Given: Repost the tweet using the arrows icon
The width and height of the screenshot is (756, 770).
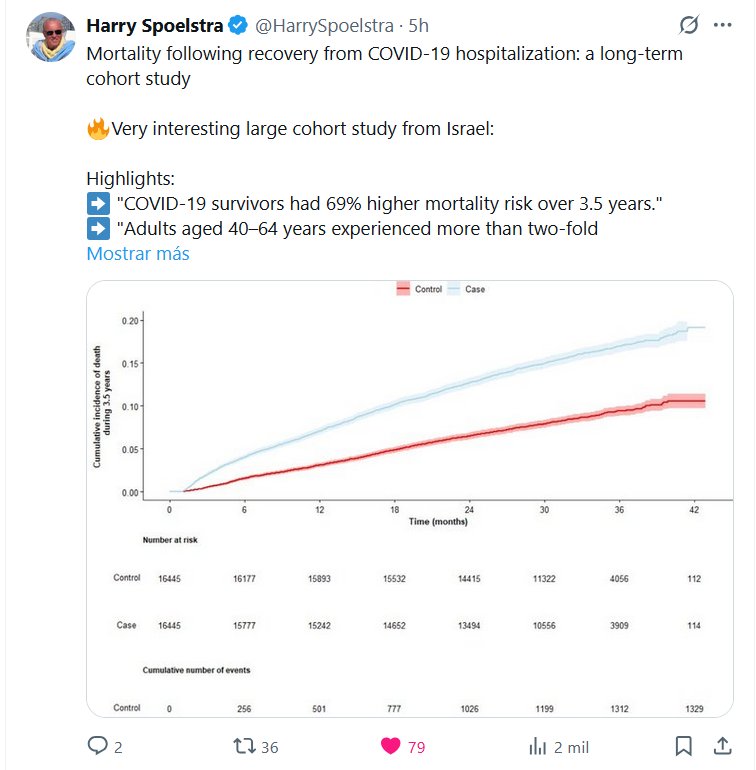Looking at the screenshot, I should tap(242, 746).
